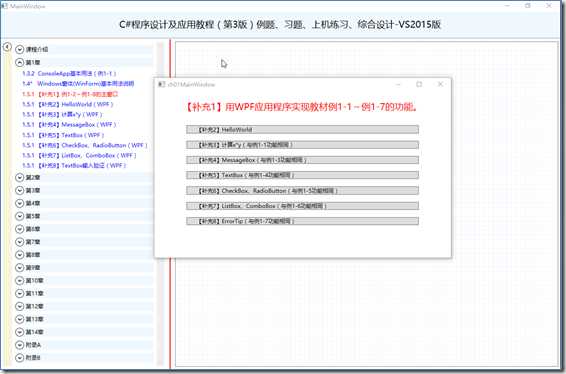Expand the 第11章 section
Screen dimensions: 566x374
pyautogui.click(x=19, y=293)
